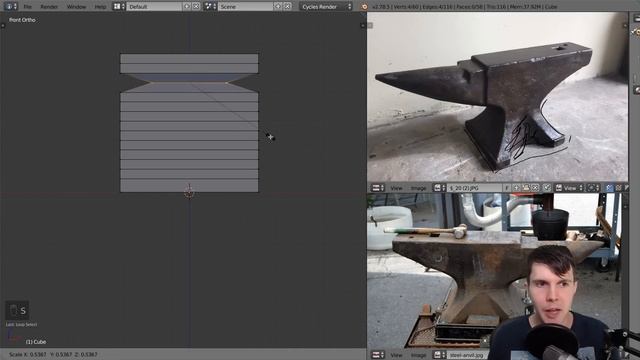Add a new scene with the plus icon

pyautogui.click(x=278, y=7)
